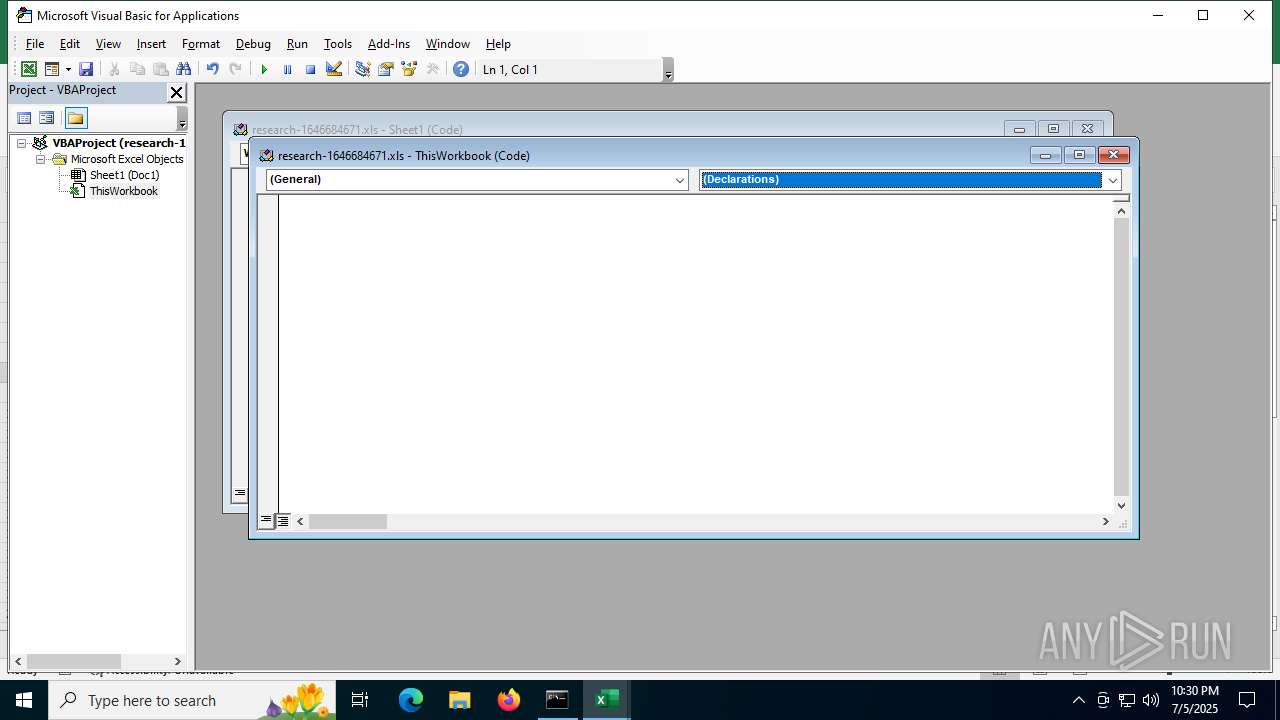The image size is (1280, 720).
Task: Switch to Excel in the taskbar
Action: click(x=606, y=700)
